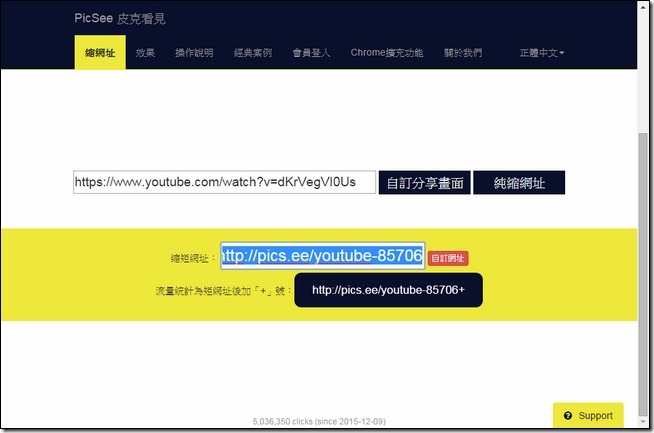Focus the YouTube URL input box
This screenshot has height=433, width=654.
(x=224, y=182)
